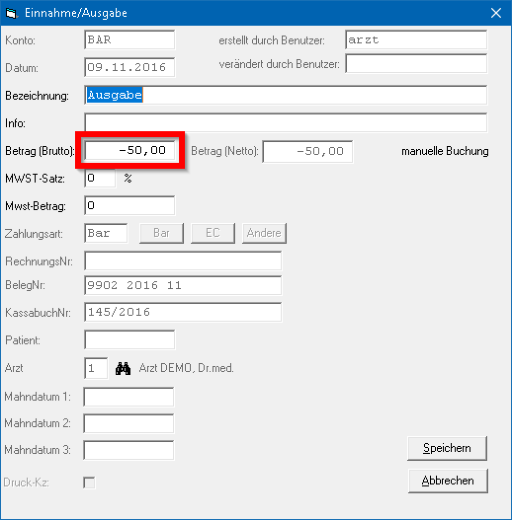The width and height of the screenshot is (512, 520).
Task: Click the Konto field containing BAR
Action: pos(130,40)
